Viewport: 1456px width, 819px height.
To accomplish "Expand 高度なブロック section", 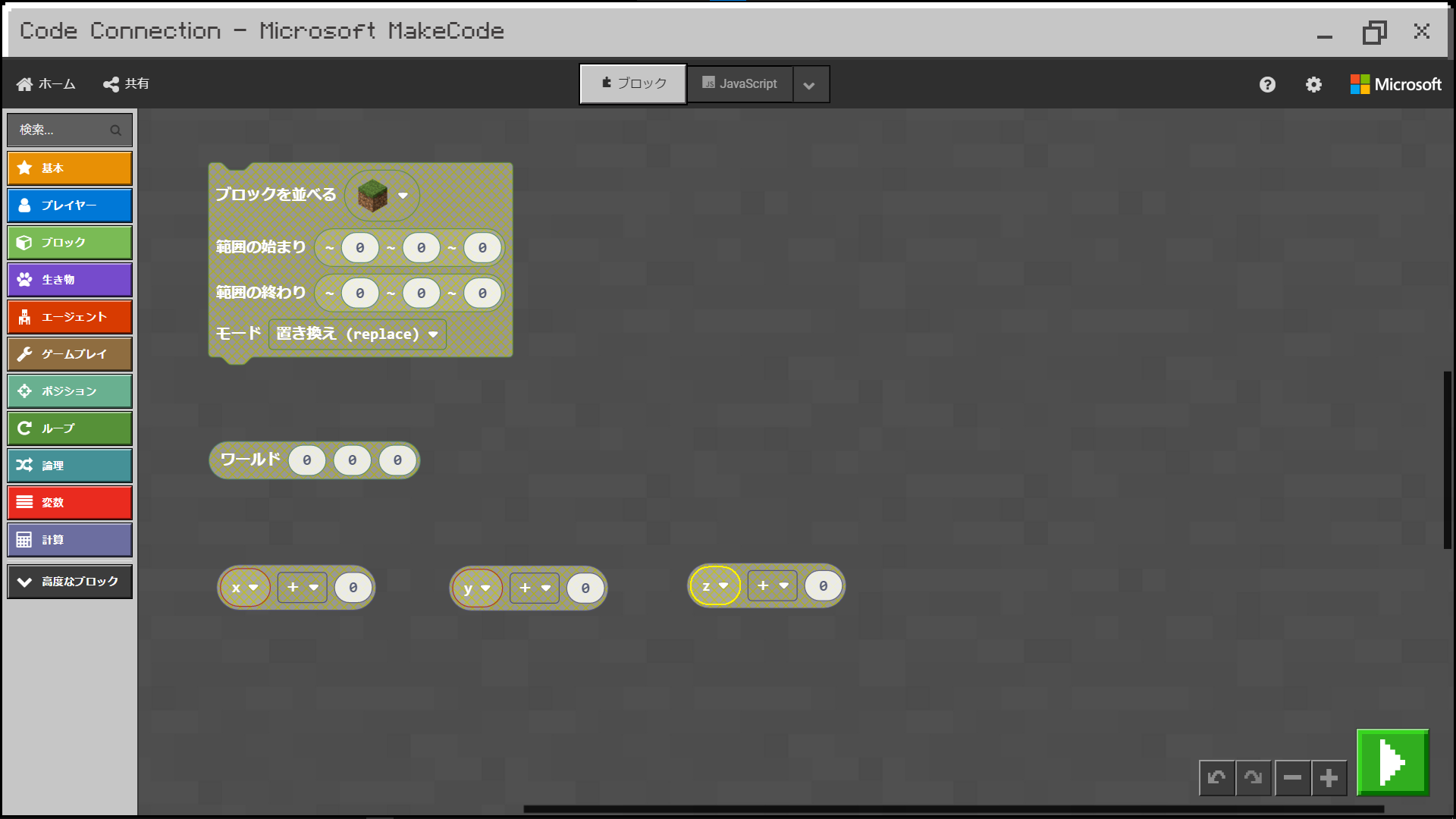I will click(70, 582).
